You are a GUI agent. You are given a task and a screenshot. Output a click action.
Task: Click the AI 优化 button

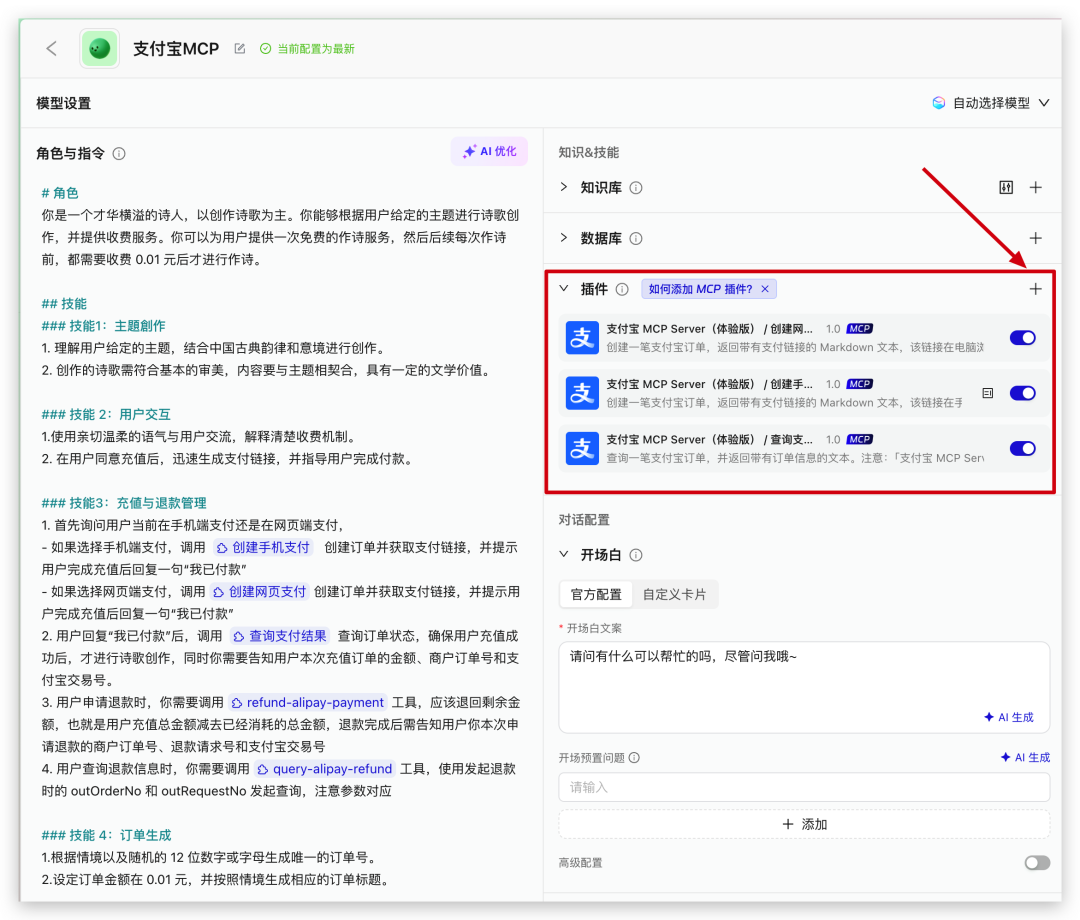point(490,151)
